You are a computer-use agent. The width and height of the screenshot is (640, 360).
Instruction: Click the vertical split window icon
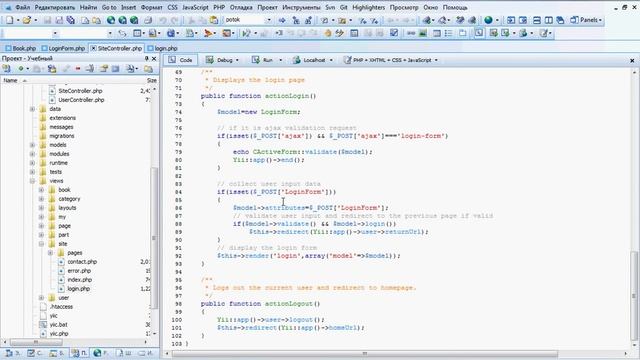[x=549, y=20]
